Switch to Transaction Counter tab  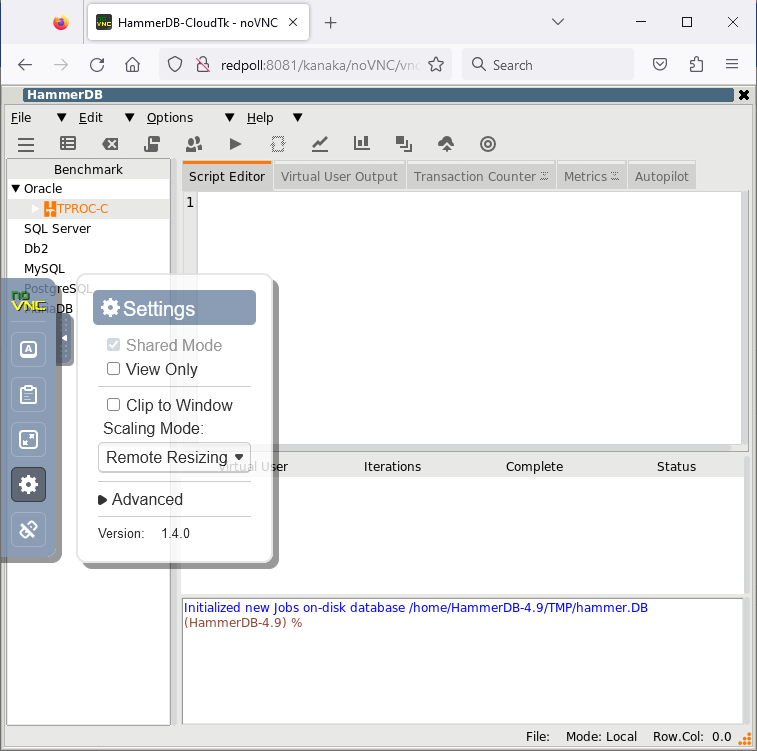(x=481, y=177)
